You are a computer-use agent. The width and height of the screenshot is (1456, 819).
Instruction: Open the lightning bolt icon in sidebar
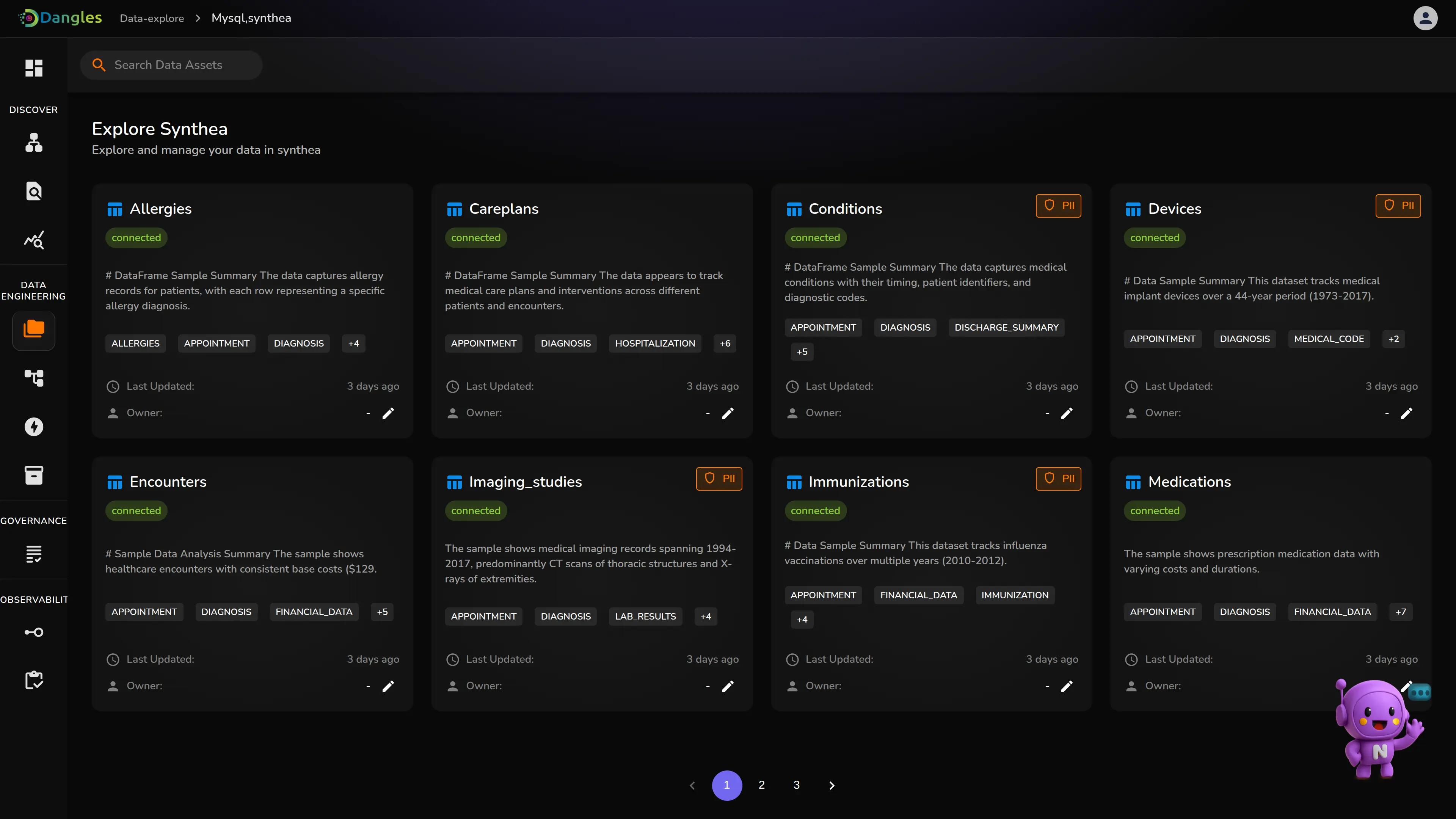(x=33, y=427)
